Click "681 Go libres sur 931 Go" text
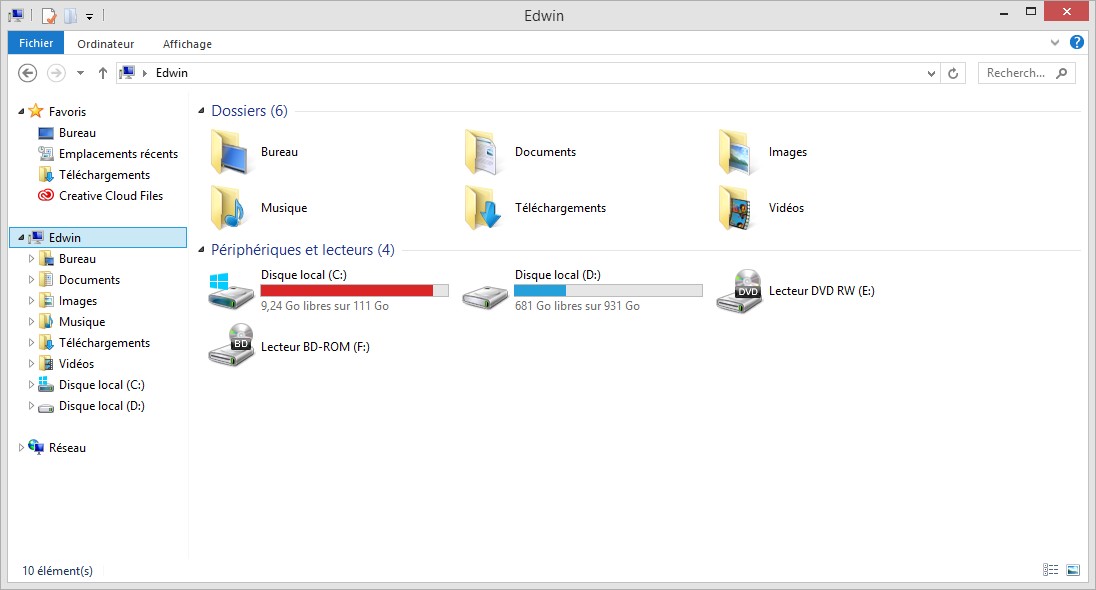This screenshot has height=590, width=1096. tap(577, 305)
